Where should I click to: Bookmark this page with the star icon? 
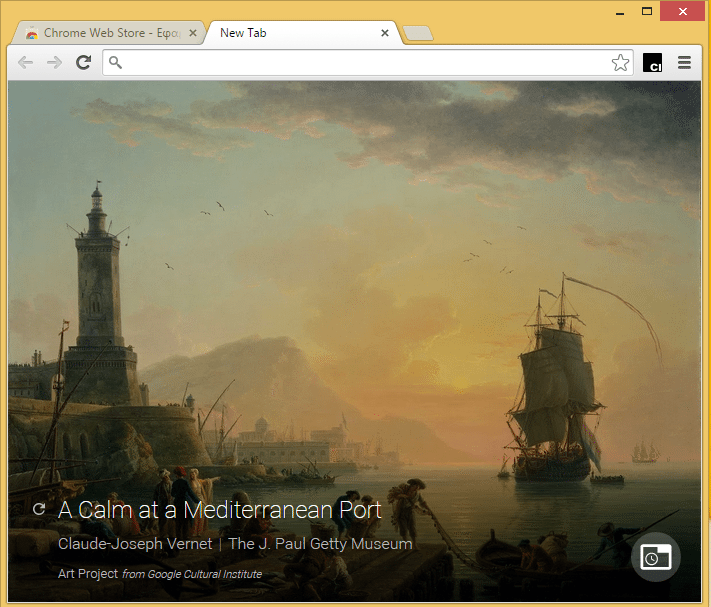[x=620, y=63]
